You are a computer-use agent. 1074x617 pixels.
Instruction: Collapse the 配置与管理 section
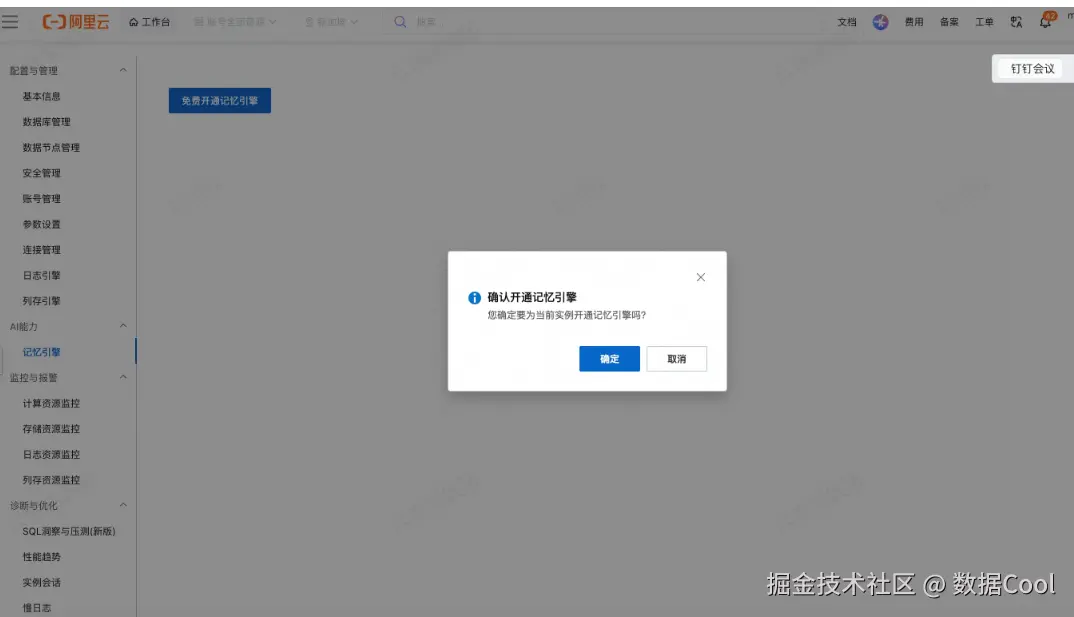tap(122, 70)
